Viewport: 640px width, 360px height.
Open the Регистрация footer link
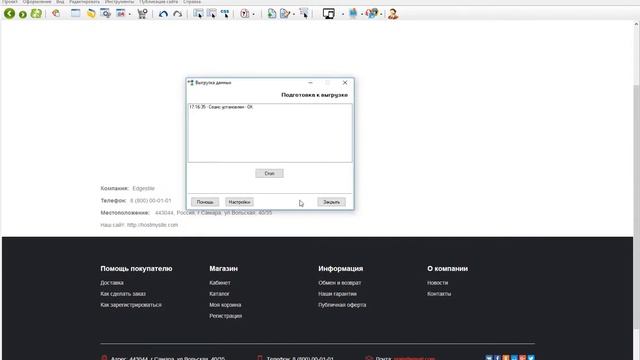226,316
